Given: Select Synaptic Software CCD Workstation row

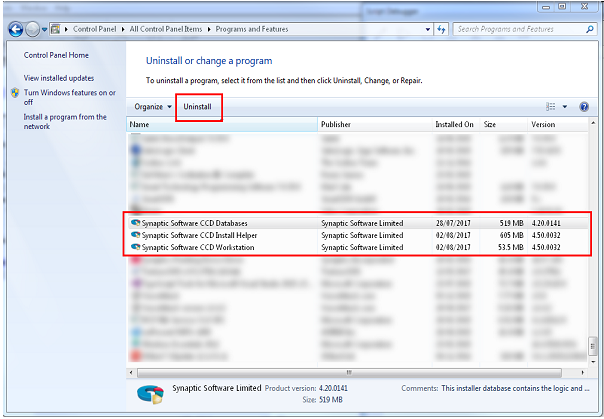Looking at the screenshot, I should coord(357,247).
